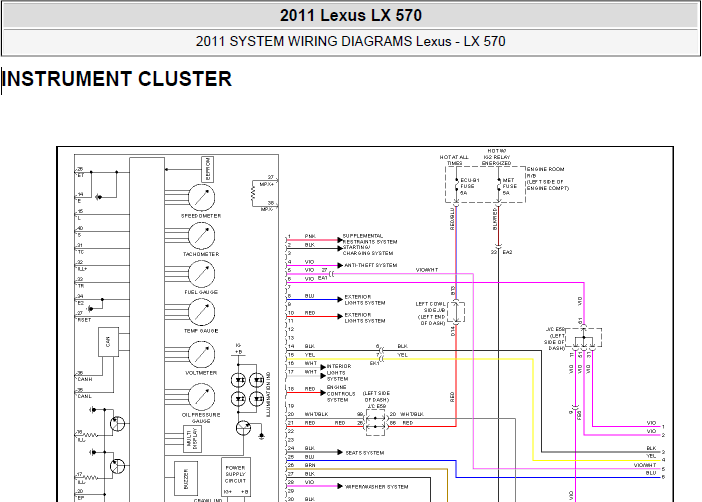
Task: Click the VOLTMETER label
Action: (x=201, y=373)
